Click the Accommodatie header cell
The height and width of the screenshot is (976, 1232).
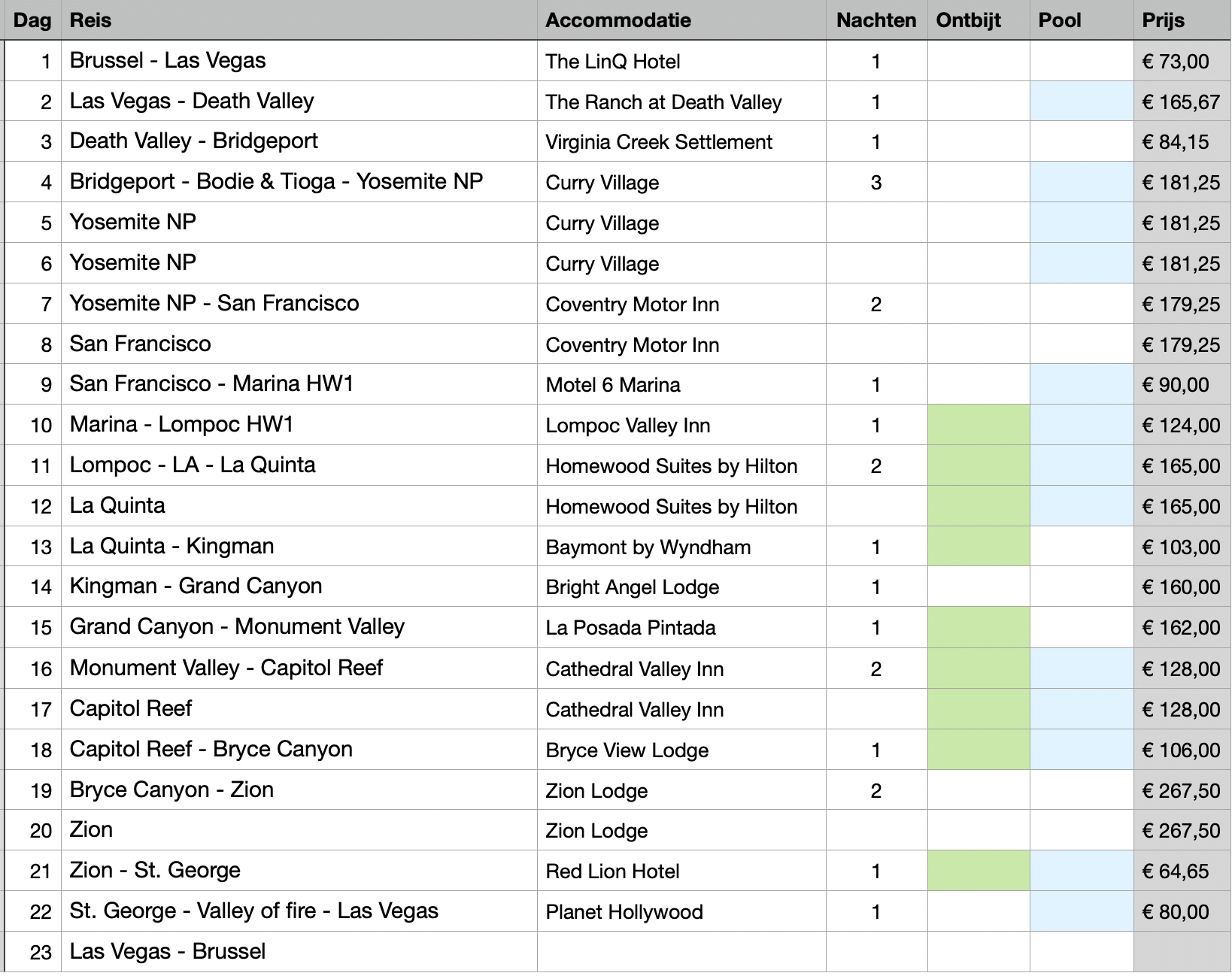[618, 20]
